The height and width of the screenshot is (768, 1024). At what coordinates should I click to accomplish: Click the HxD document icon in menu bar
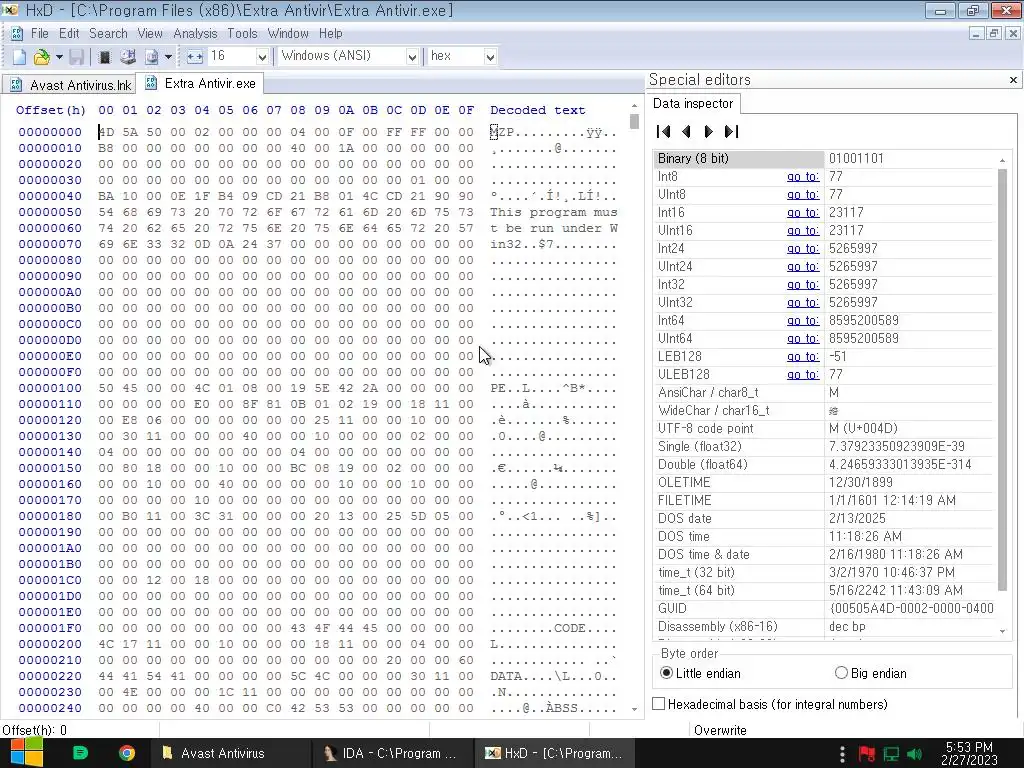click(17, 33)
